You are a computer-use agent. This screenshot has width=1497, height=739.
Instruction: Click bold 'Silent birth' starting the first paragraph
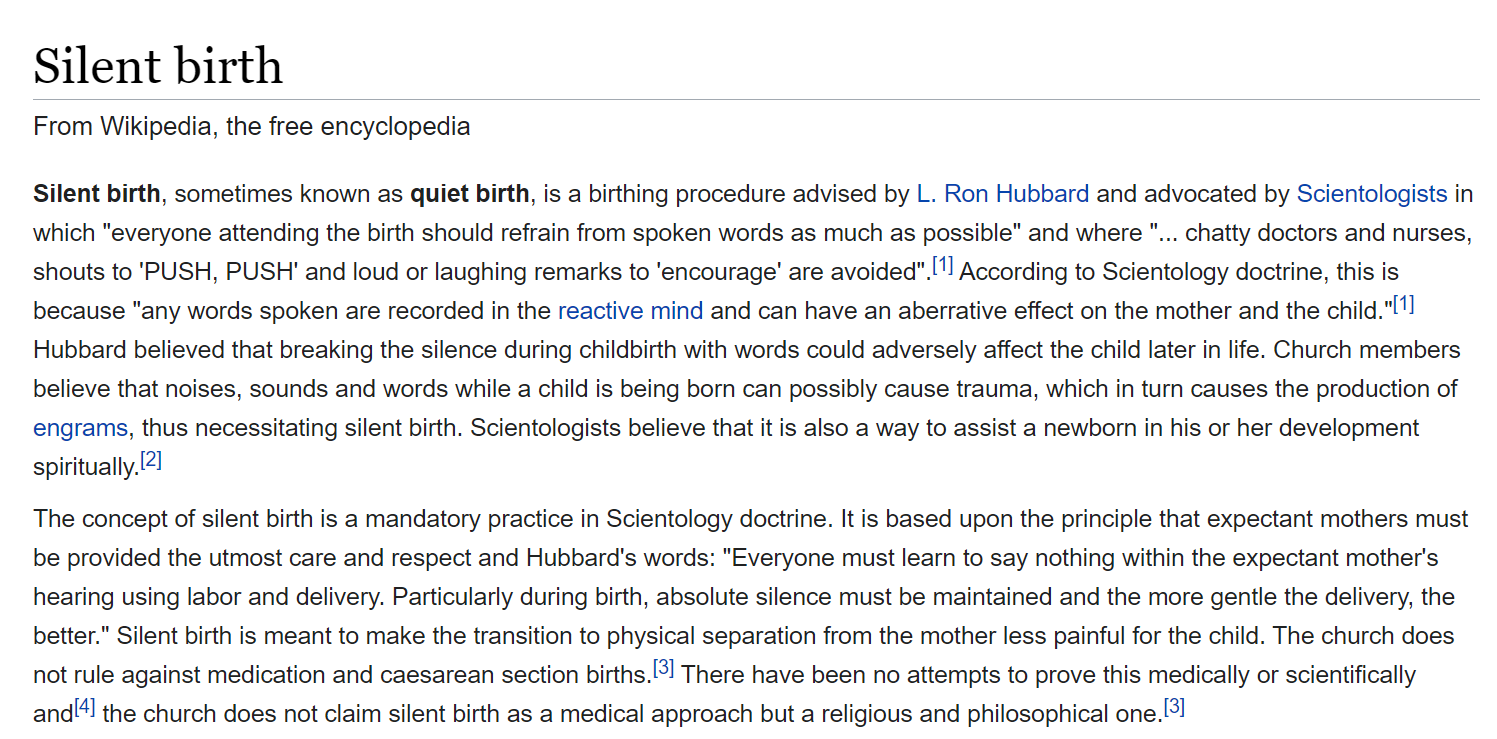(x=96, y=193)
